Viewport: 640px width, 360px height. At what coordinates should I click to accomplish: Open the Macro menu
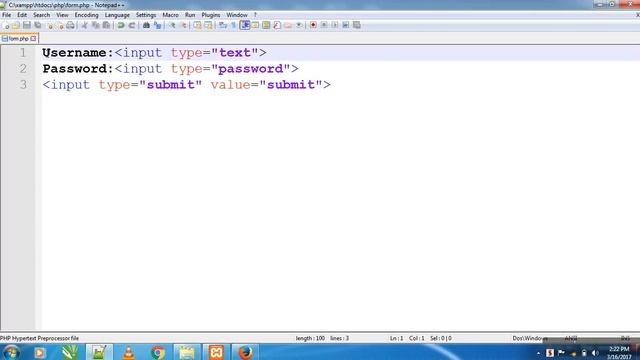(x=171, y=15)
